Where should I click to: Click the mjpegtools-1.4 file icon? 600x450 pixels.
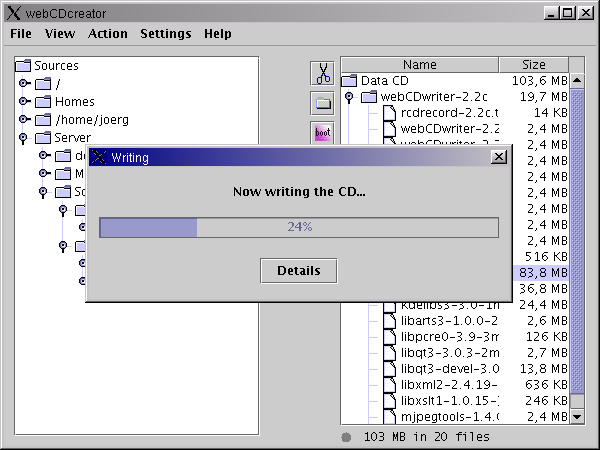point(389,417)
